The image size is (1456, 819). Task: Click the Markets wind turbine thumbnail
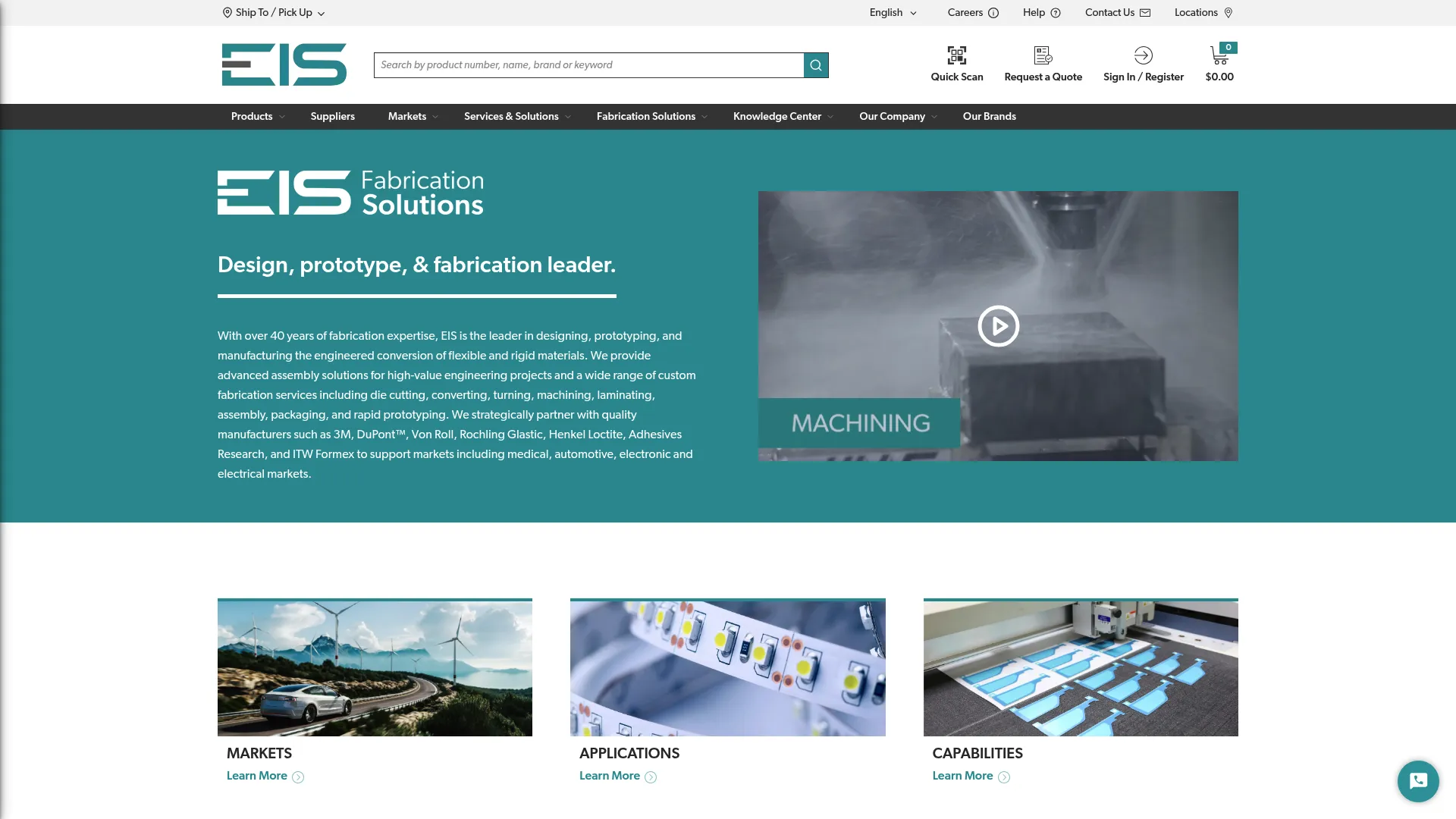[x=375, y=668]
